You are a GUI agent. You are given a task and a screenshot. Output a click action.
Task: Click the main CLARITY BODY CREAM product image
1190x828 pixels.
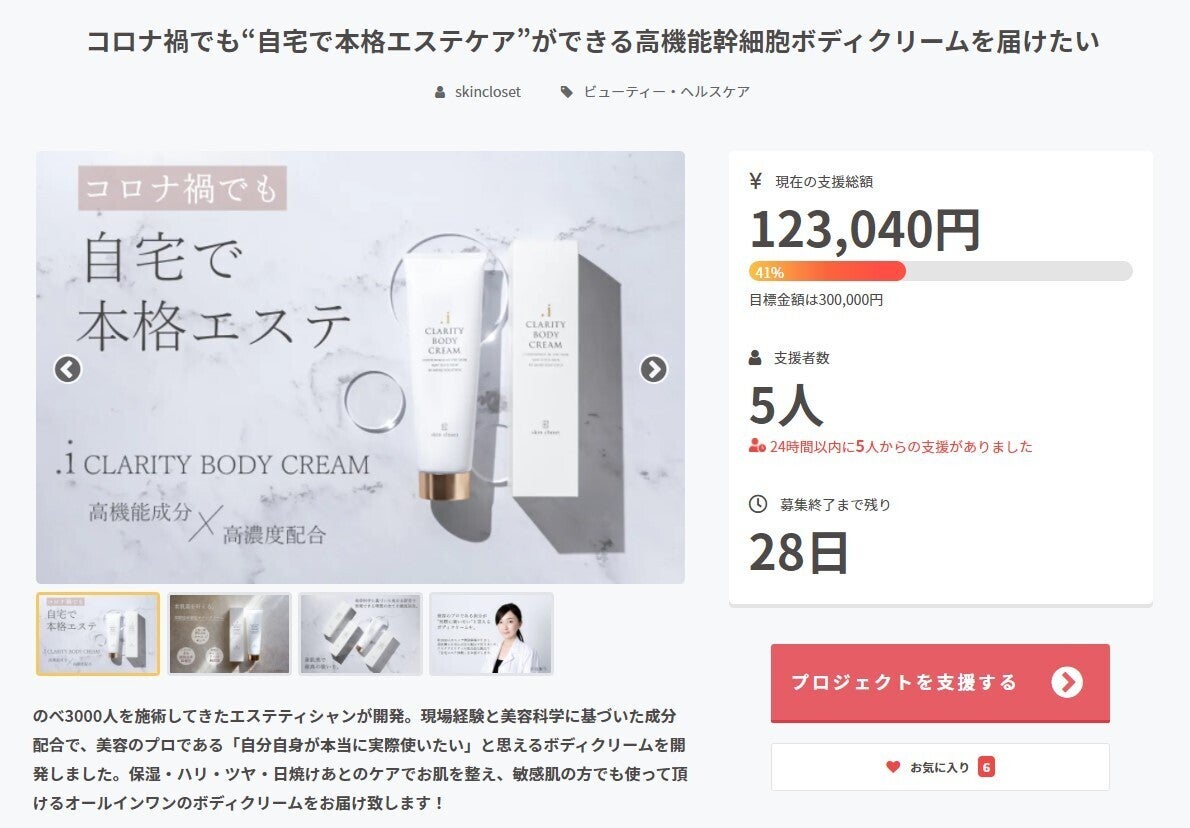tap(360, 367)
